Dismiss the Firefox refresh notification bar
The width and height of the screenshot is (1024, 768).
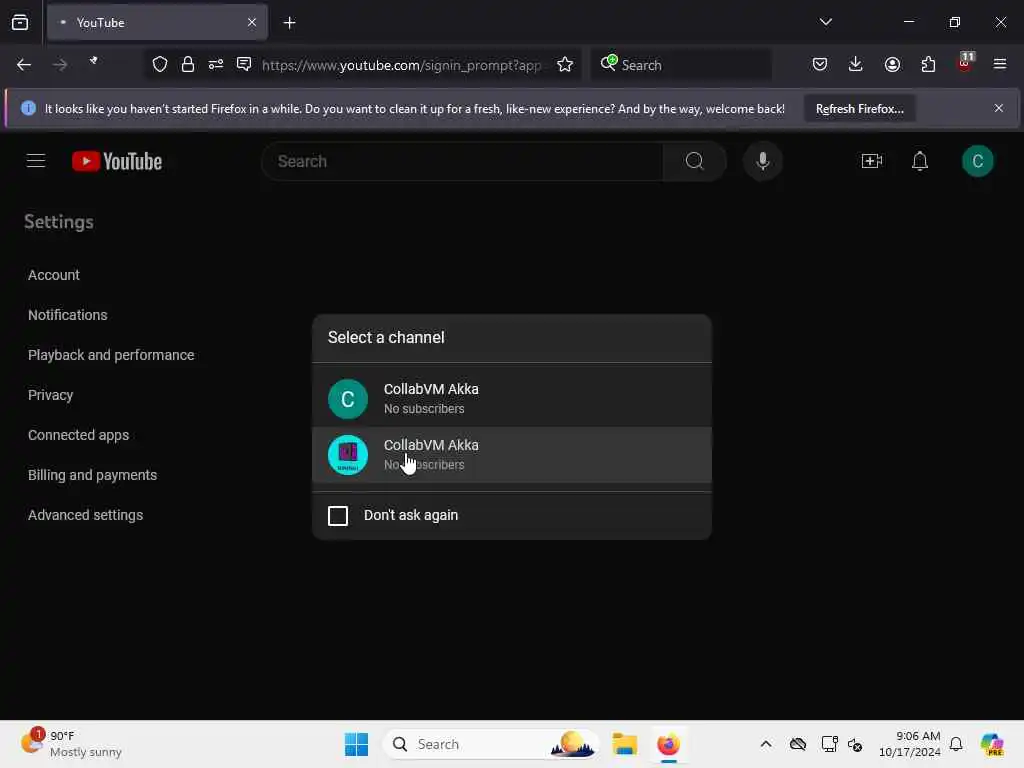point(999,108)
